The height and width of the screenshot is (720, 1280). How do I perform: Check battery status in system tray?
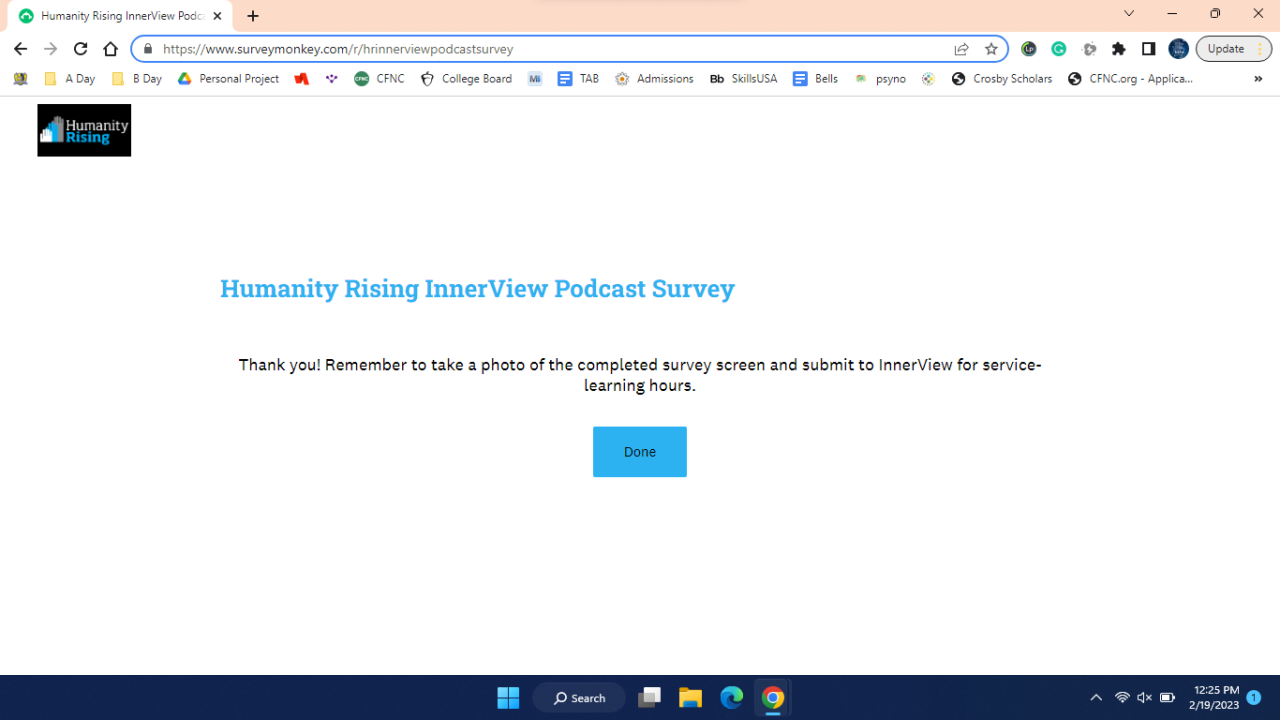point(1167,698)
